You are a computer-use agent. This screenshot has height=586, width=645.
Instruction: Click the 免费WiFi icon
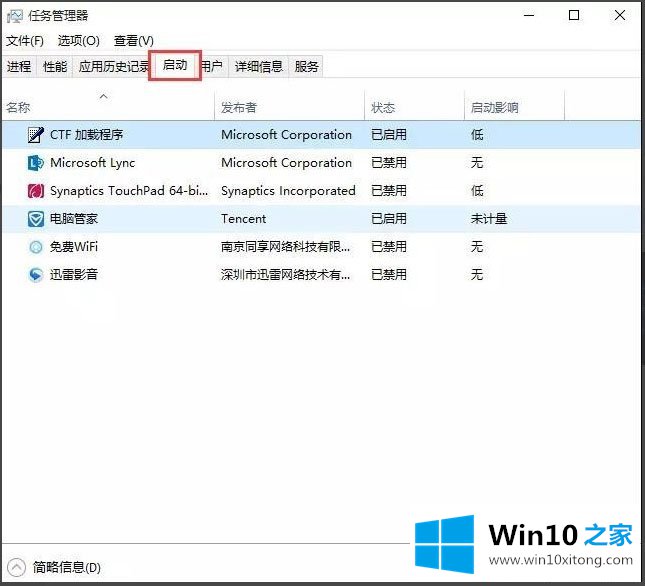tap(36, 247)
